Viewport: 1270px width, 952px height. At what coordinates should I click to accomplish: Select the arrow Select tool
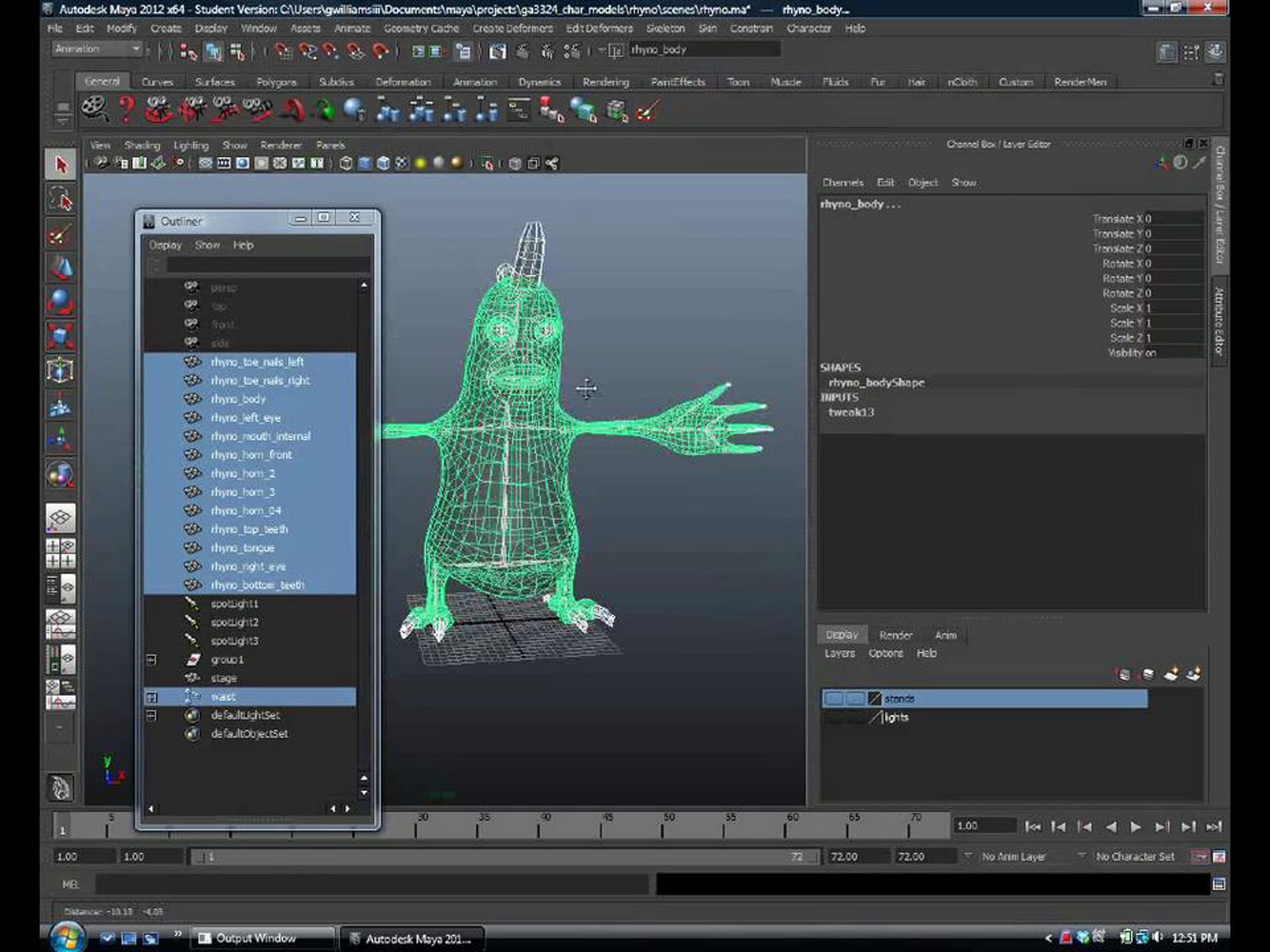tap(60, 165)
